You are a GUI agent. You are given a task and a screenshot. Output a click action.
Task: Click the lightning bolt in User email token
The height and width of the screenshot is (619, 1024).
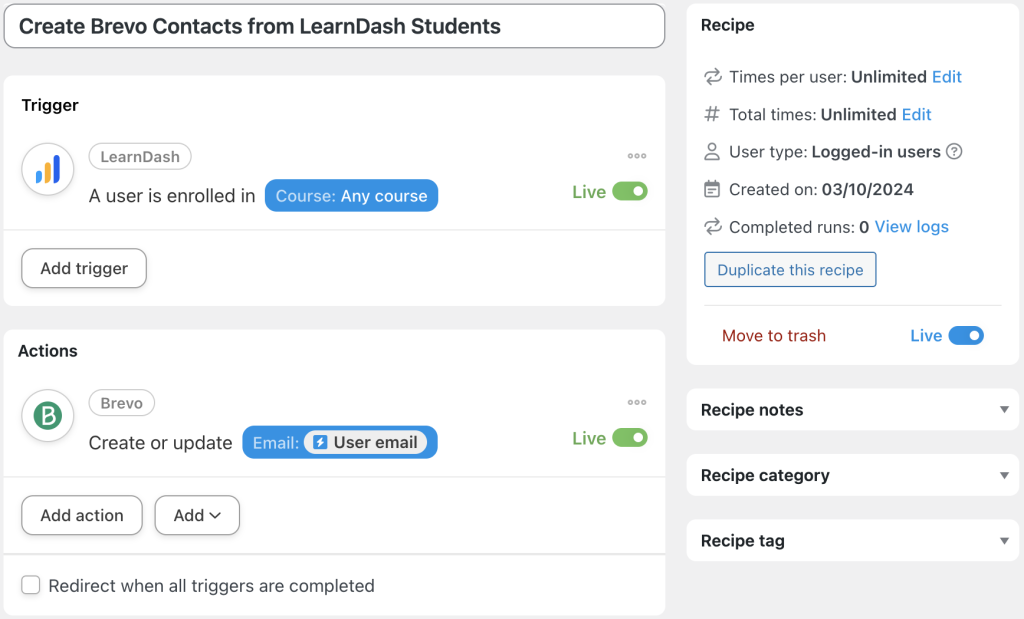point(321,442)
